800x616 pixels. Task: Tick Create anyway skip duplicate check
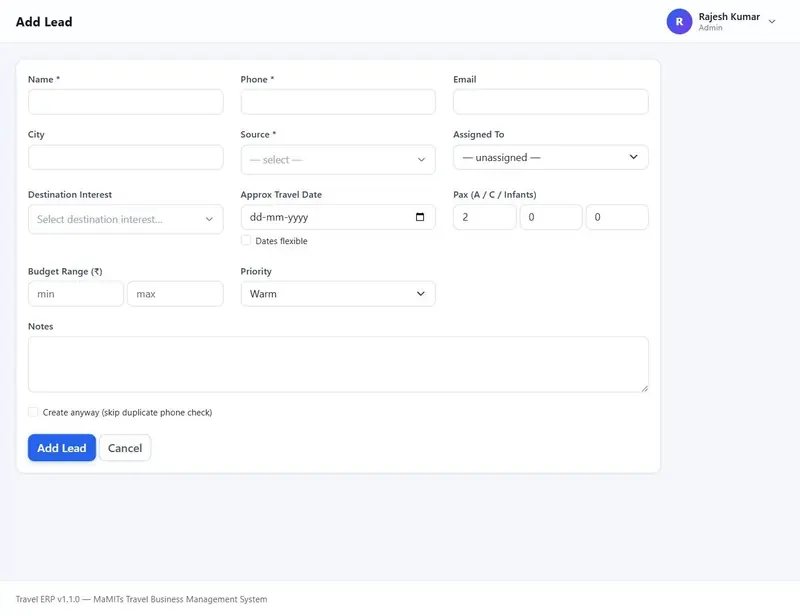pyautogui.click(x=33, y=412)
